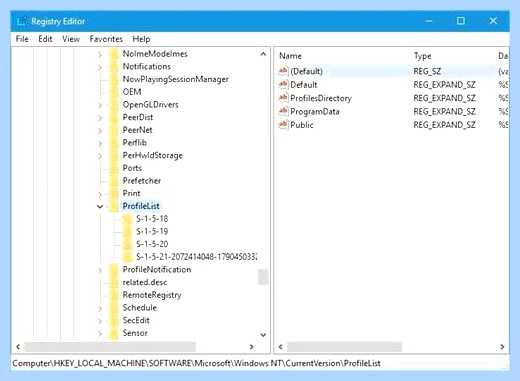
Task: Click the tree pane scroll down arrow
Action: click(263, 334)
